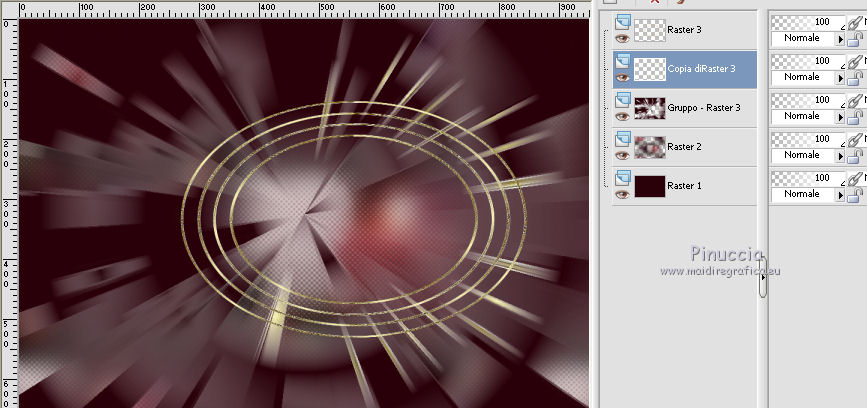Screen dimensions: 867x408
Task: Toggle the padlock for Copia diRaster 3
Action: click(x=855, y=78)
